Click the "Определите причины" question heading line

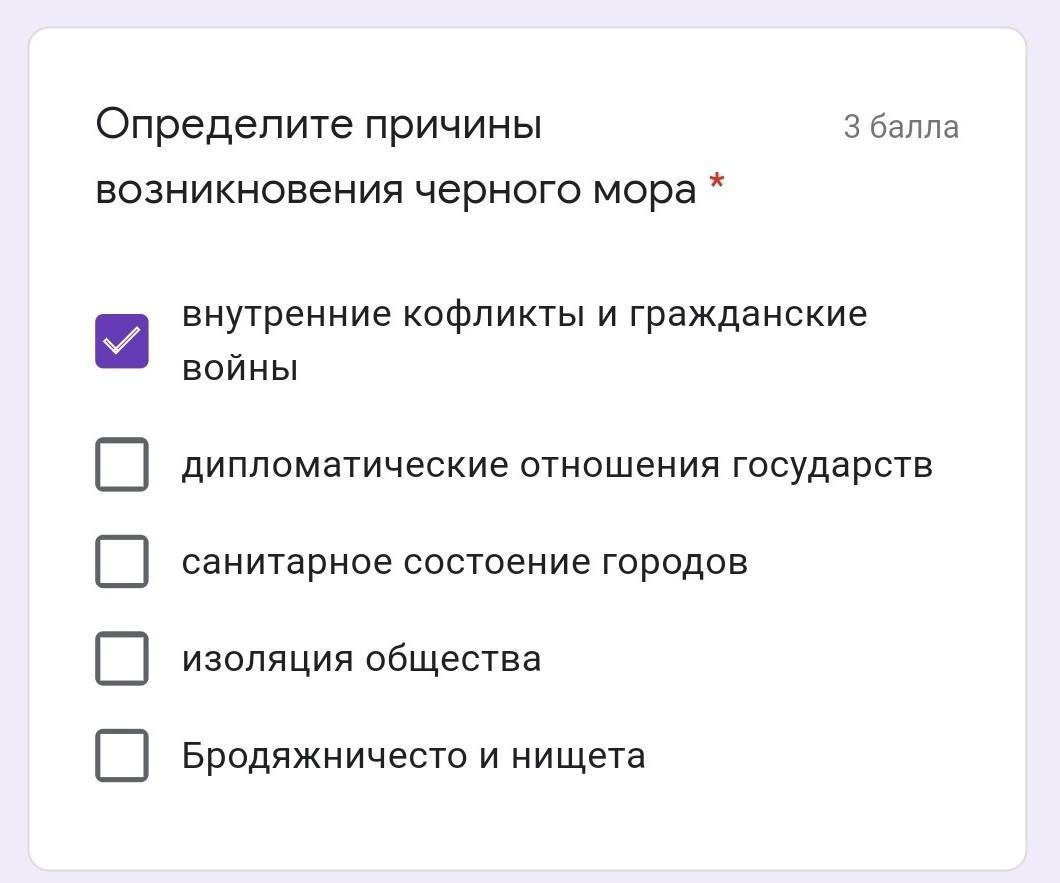pos(319,126)
